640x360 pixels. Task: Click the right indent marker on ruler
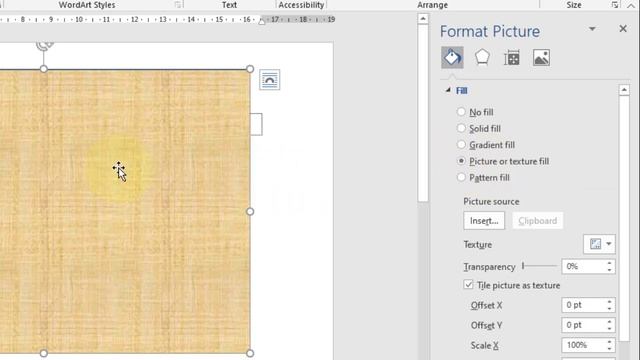tap(262, 21)
